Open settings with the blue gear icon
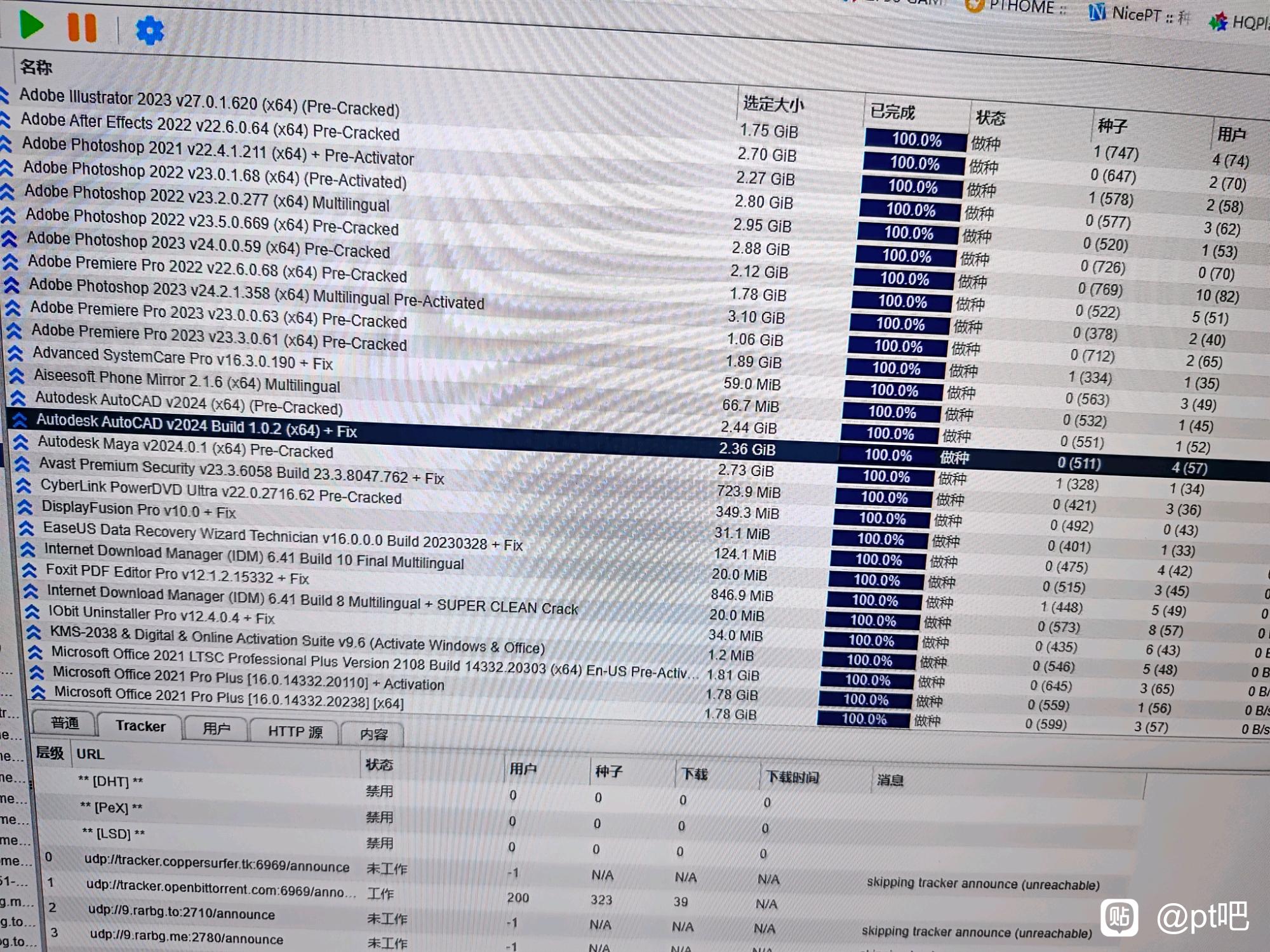This screenshot has height=952, width=1270. click(x=149, y=30)
